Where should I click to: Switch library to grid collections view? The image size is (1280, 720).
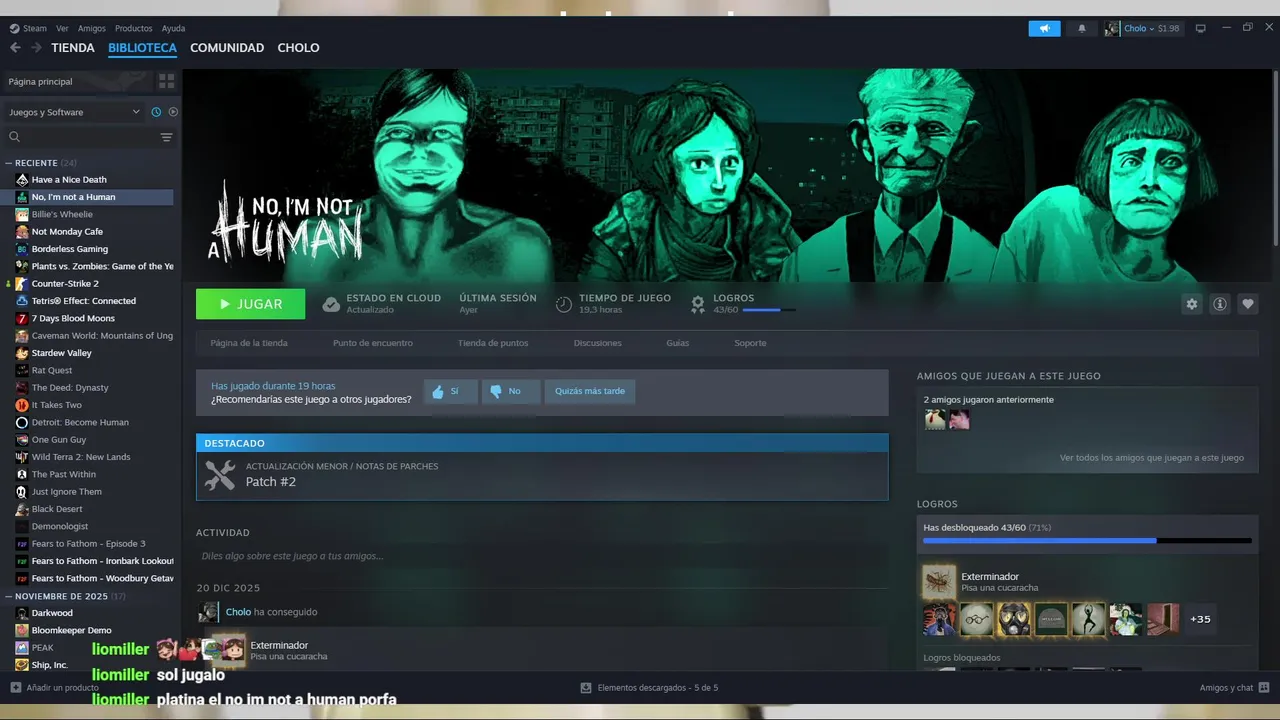(x=166, y=81)
